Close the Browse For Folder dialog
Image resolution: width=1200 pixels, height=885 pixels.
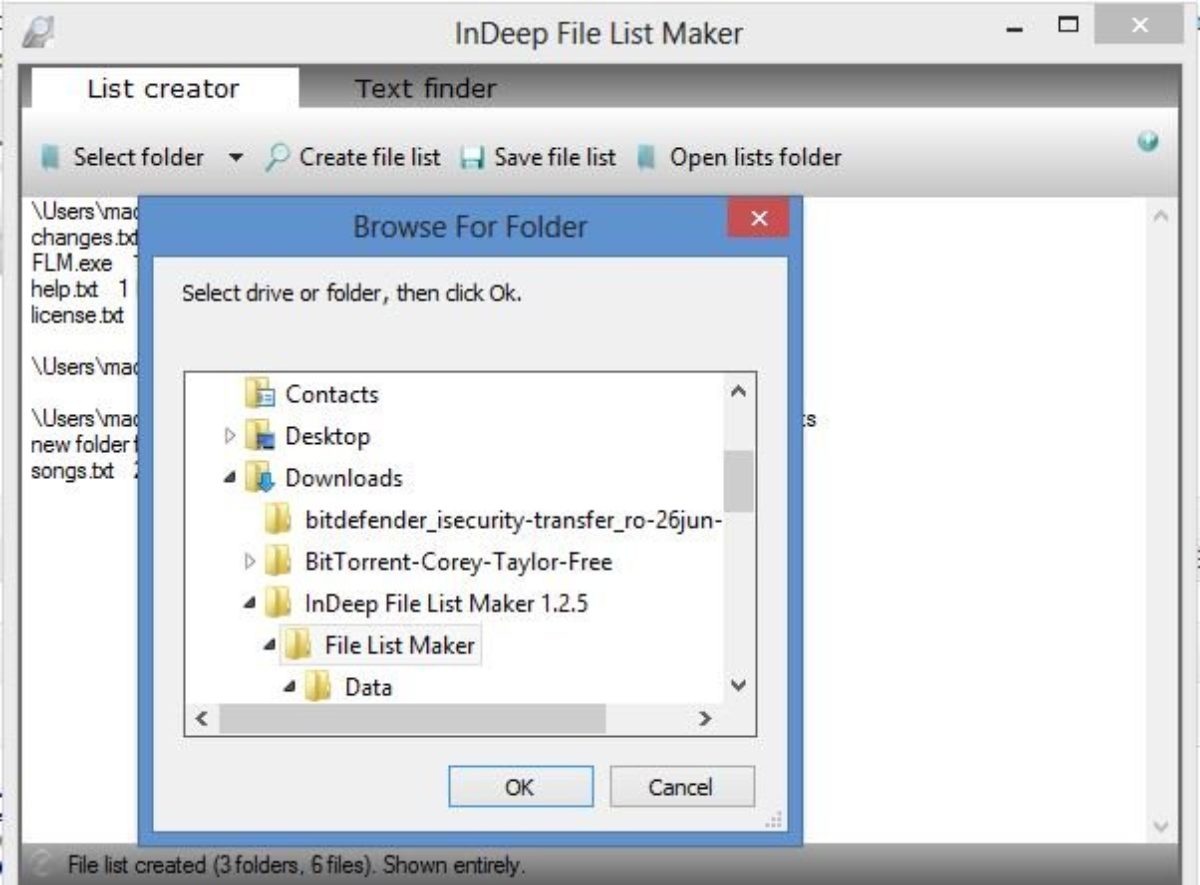point(758,218)
